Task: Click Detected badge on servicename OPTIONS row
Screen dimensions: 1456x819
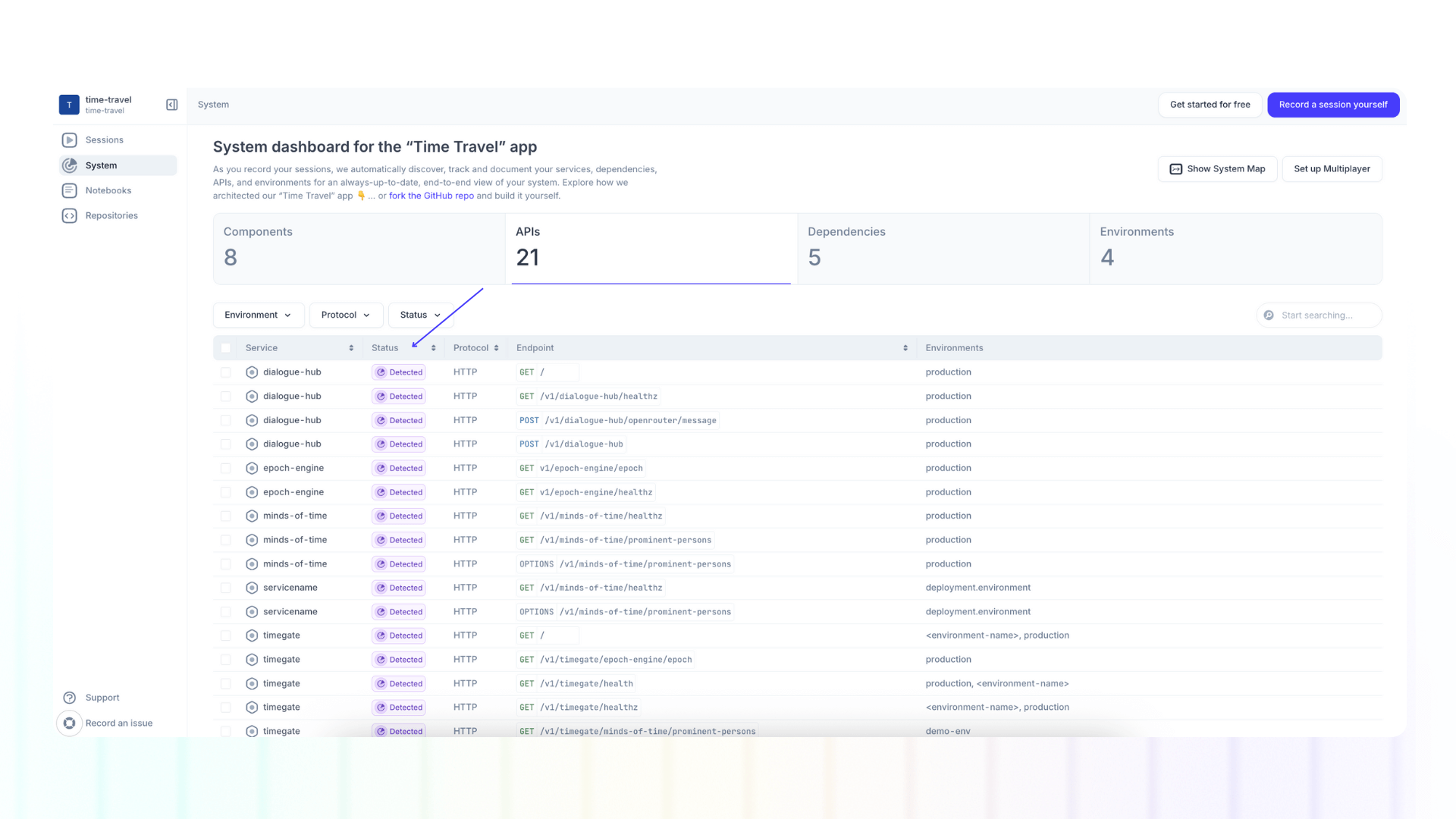Action: tap(399, 612)
